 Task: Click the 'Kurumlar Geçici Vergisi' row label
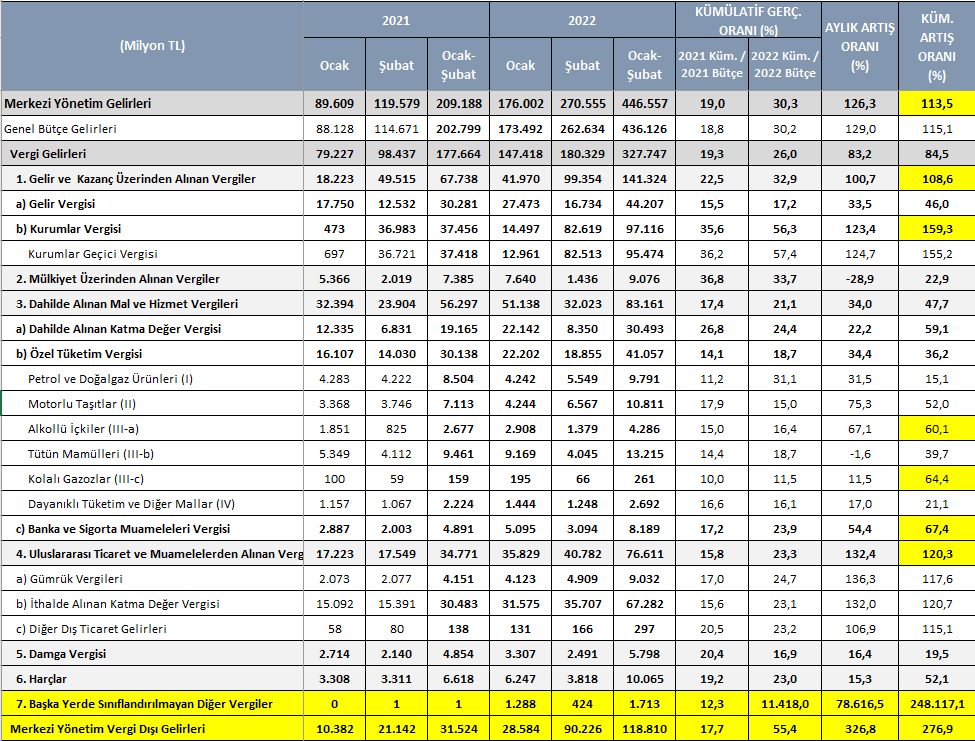point(93,254)
